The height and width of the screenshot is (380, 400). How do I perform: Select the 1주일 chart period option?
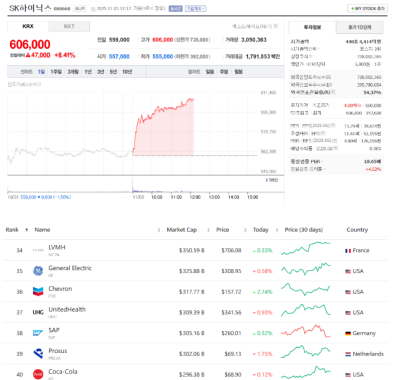pyautogui.click(x=56, y=72)
